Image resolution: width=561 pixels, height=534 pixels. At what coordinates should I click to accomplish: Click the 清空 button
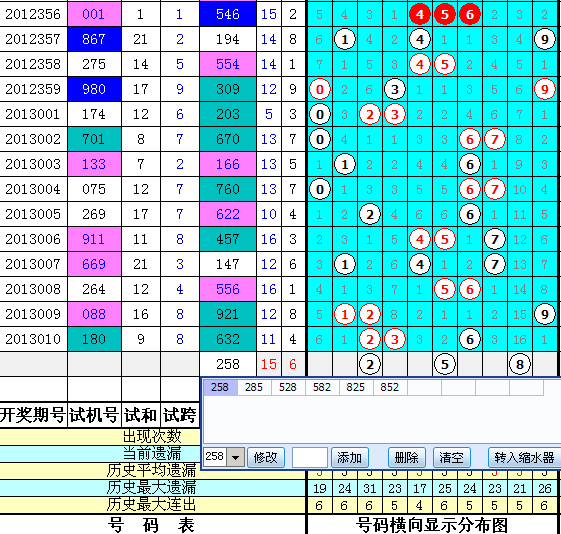tap(452, 457)
